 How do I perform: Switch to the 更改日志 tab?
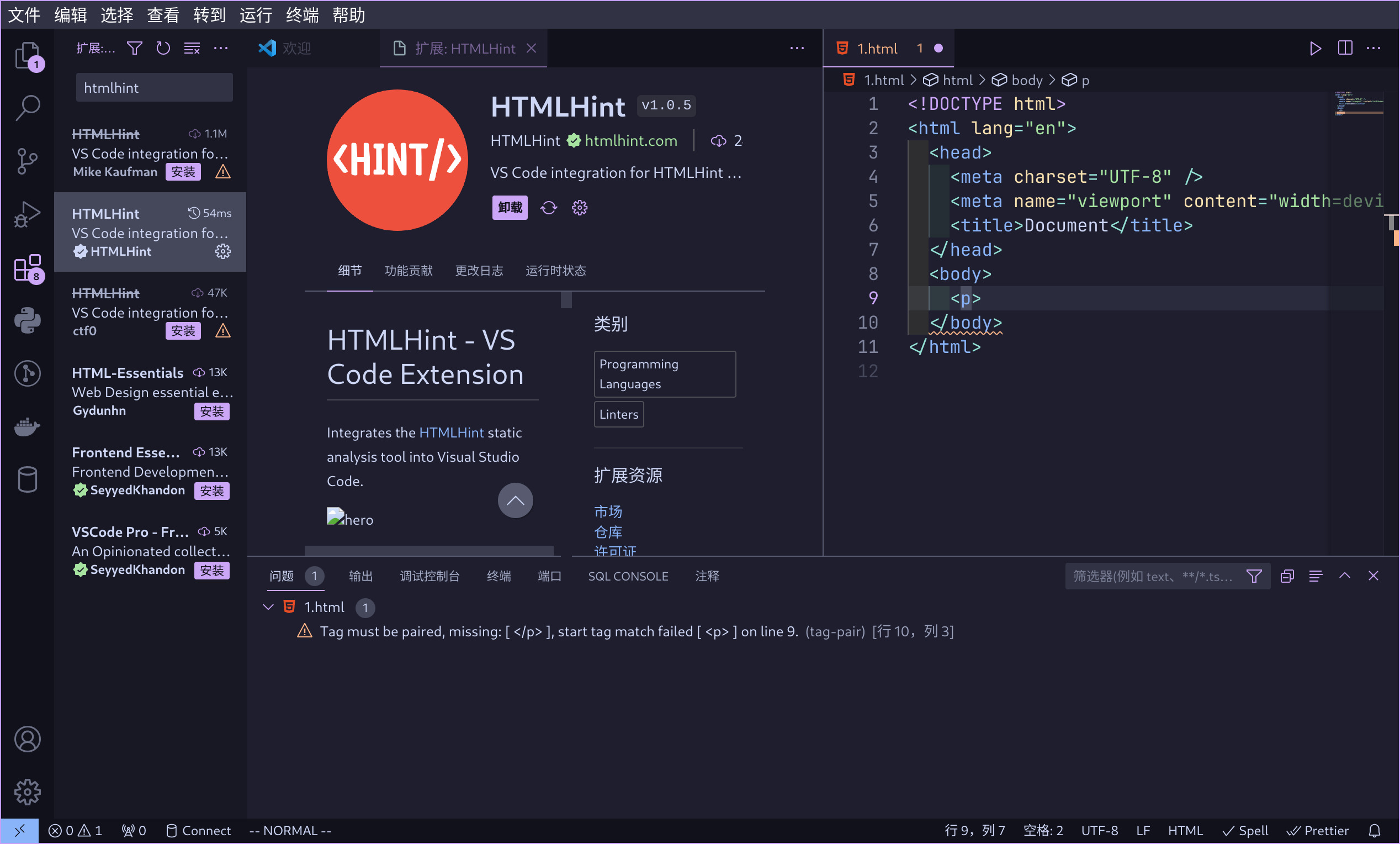coord(479,271)
